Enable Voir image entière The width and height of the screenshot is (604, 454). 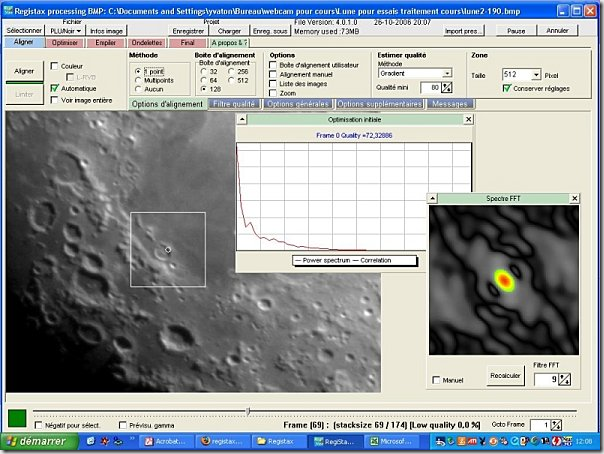click(54, 100)
